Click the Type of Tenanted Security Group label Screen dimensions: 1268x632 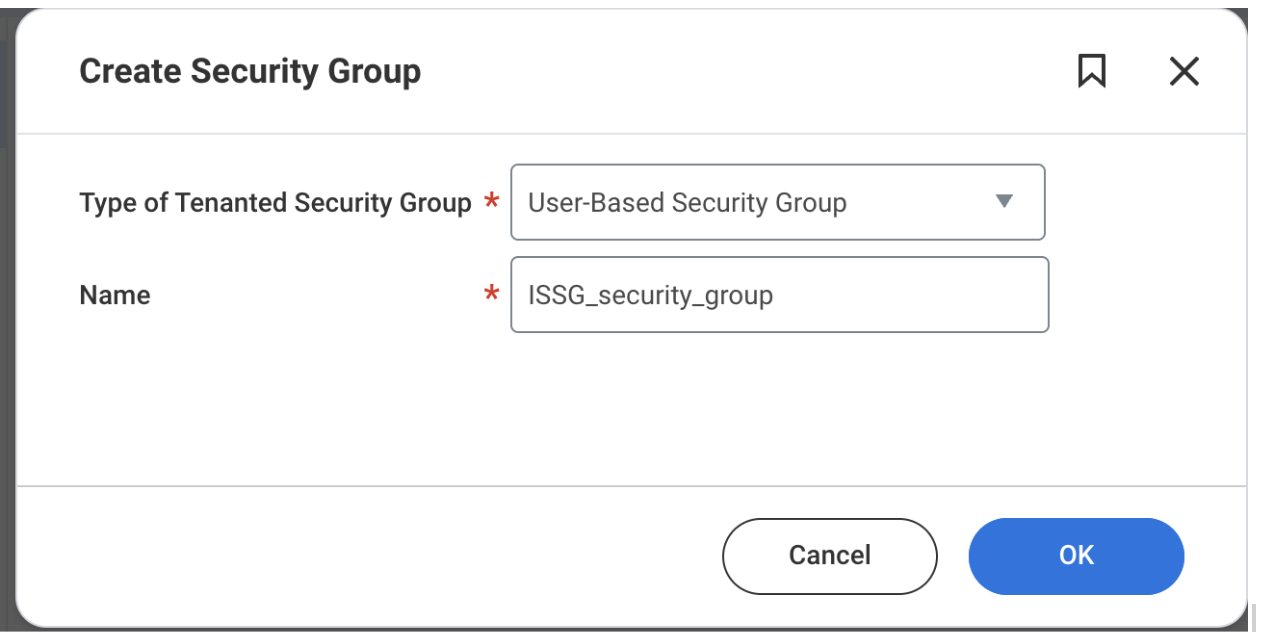[x=275, y=203]
